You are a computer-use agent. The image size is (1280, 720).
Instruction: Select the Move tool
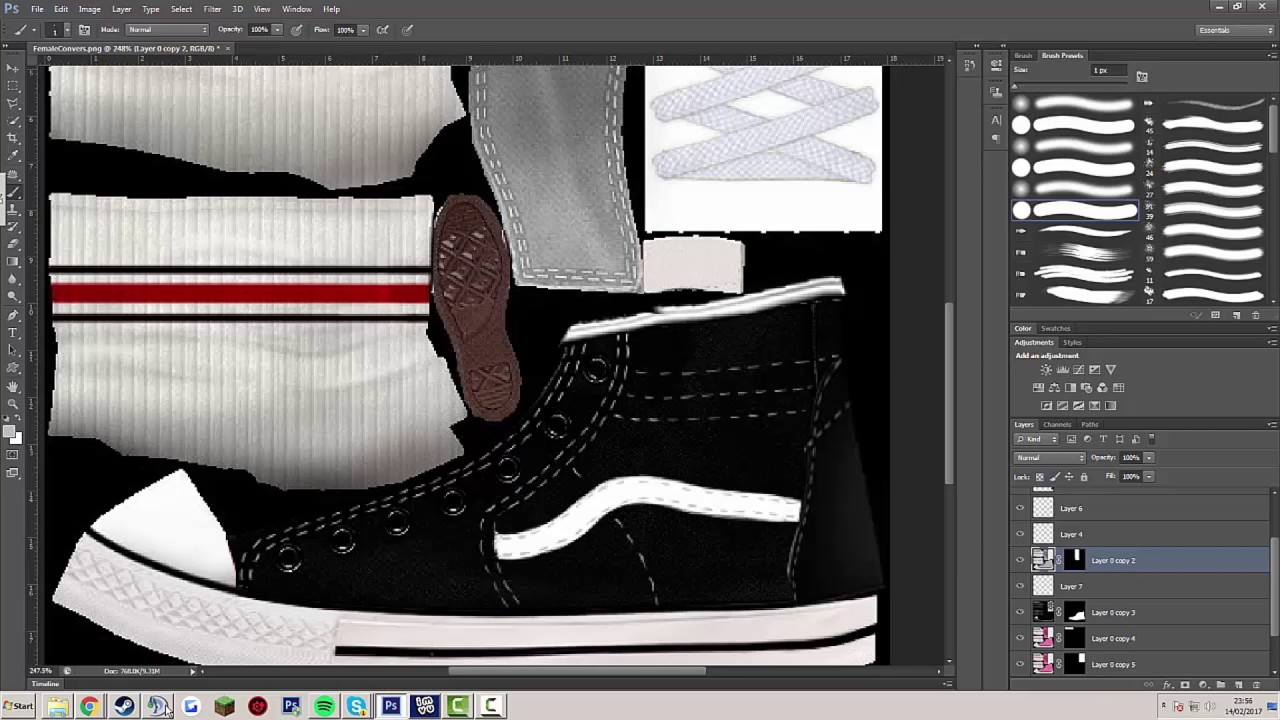13,68
